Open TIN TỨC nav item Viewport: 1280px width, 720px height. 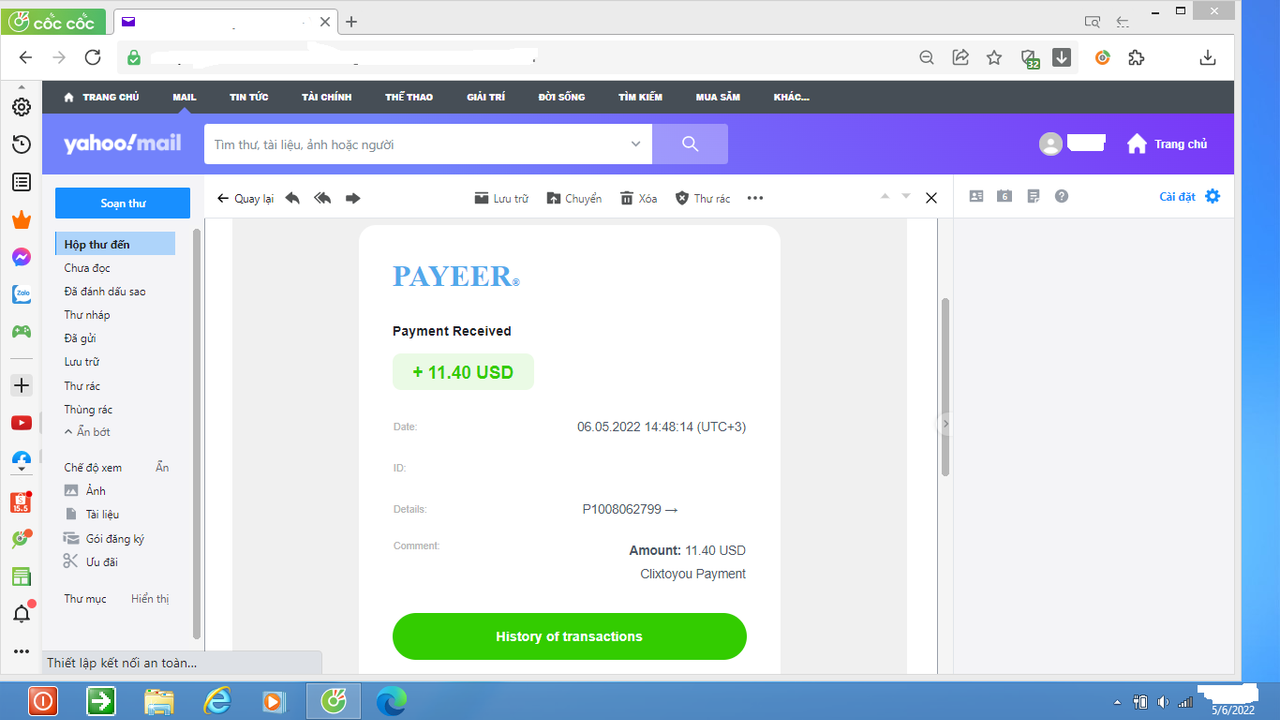pyautogui.click(x=249, y=97)
